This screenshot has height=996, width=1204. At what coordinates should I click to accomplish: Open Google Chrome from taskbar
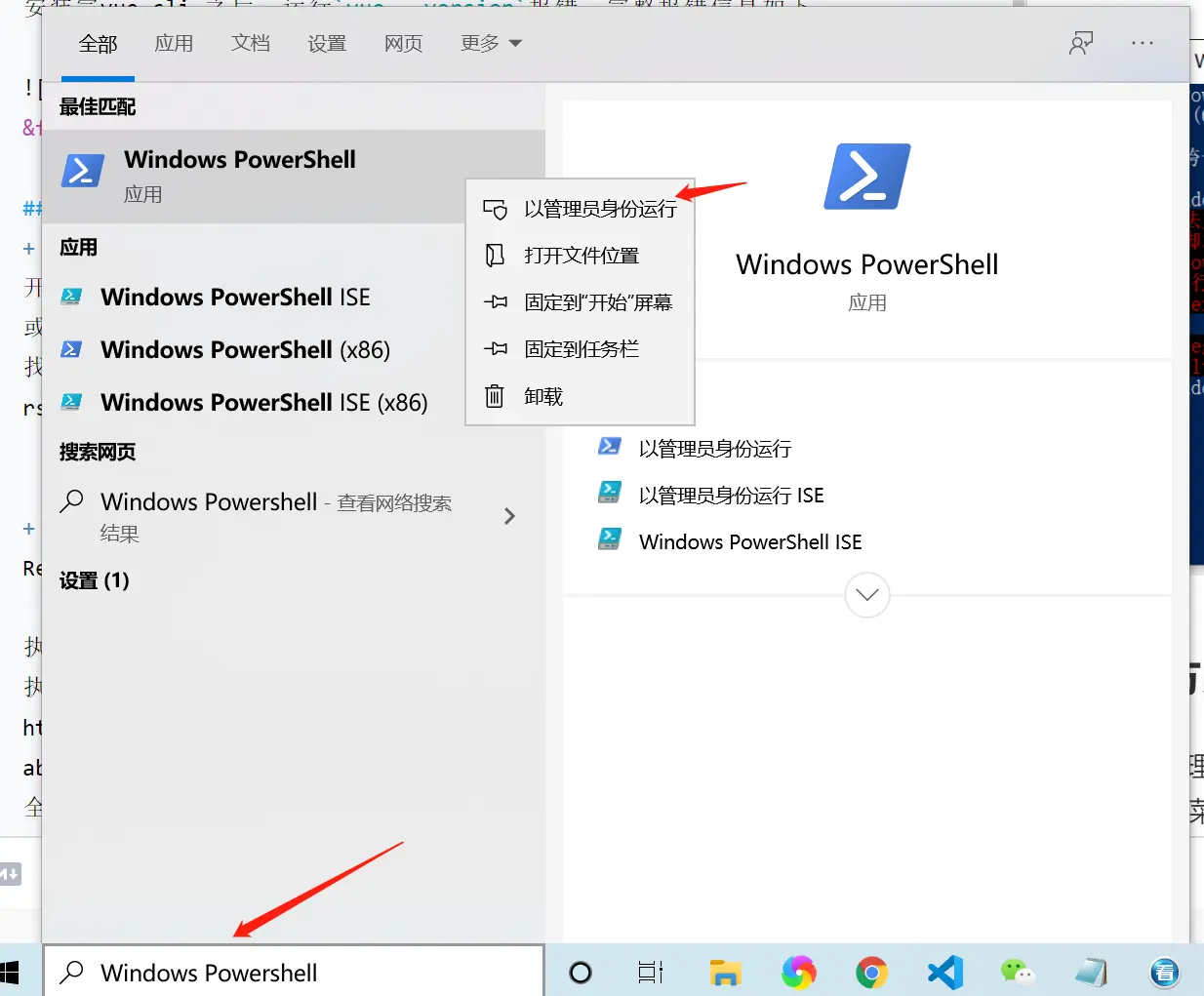871,973
